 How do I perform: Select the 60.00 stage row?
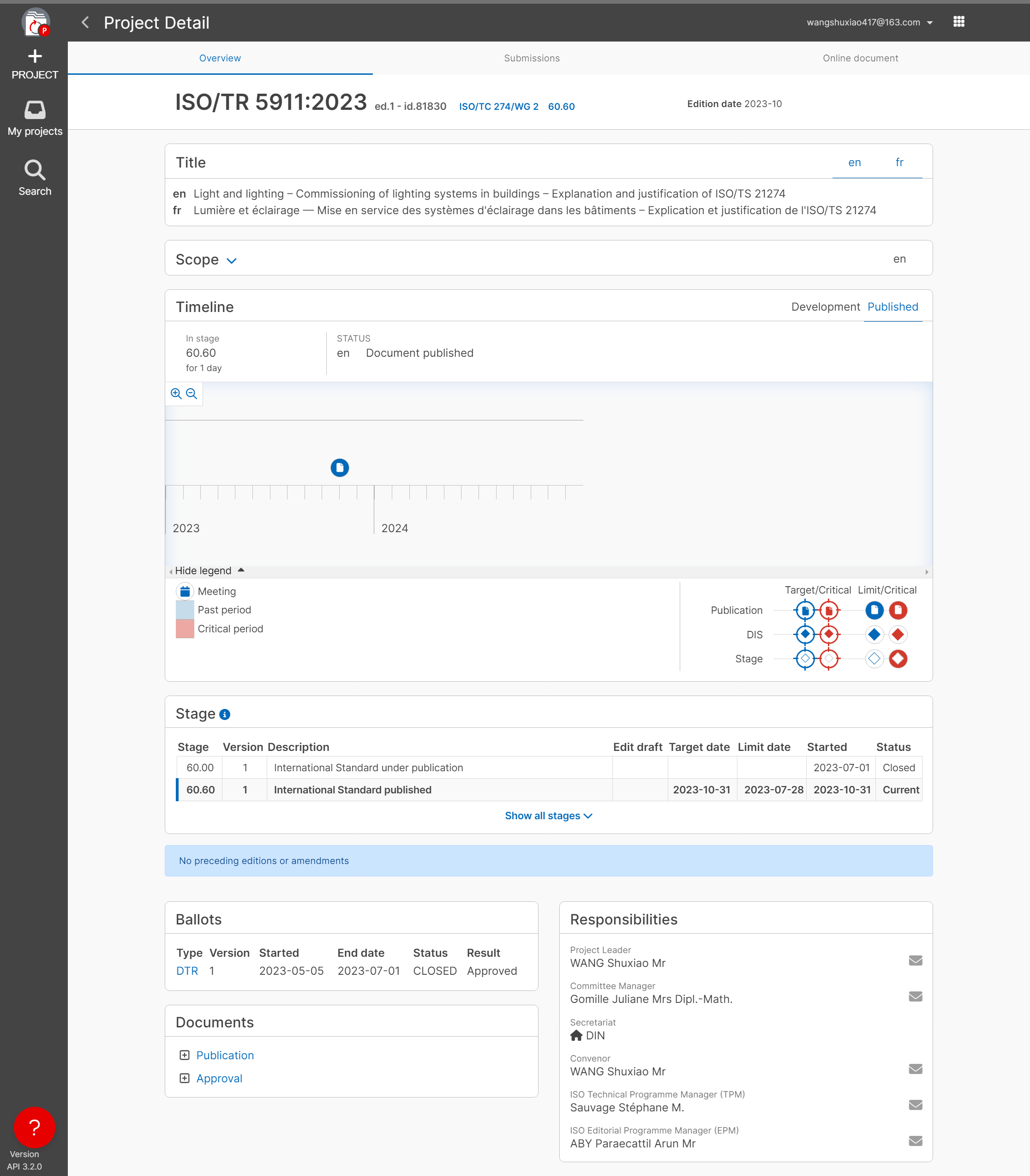point(549,768)
